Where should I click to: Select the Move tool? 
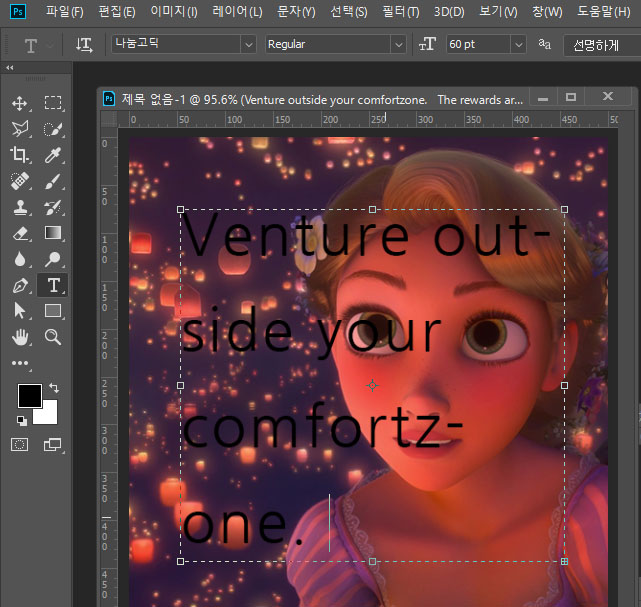click(20, 103)
